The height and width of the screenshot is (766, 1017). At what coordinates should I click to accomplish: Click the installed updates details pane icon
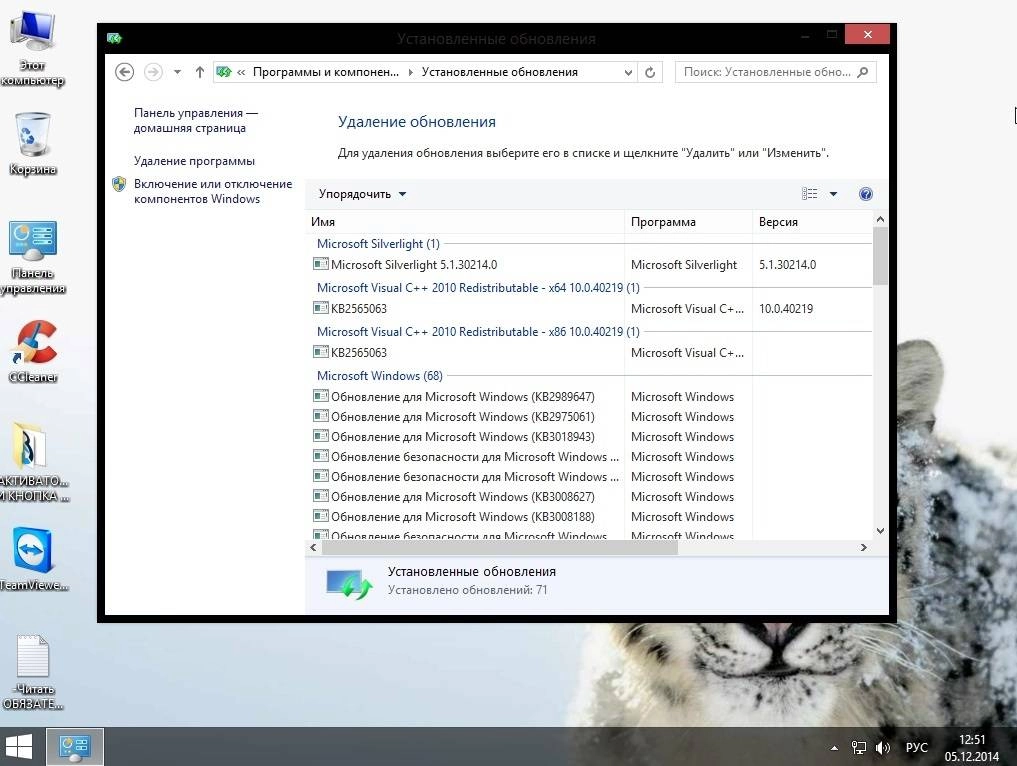[349, 582]
